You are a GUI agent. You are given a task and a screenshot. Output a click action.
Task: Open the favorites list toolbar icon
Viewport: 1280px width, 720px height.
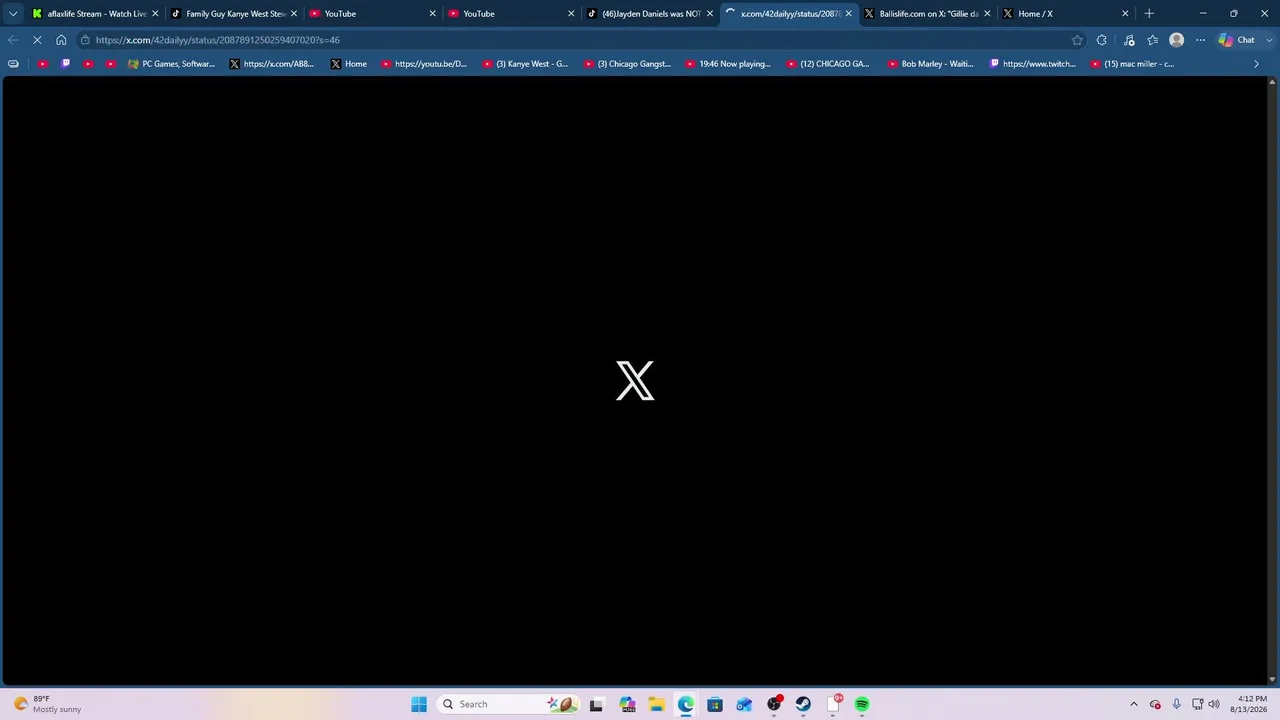click(1152, 40)
